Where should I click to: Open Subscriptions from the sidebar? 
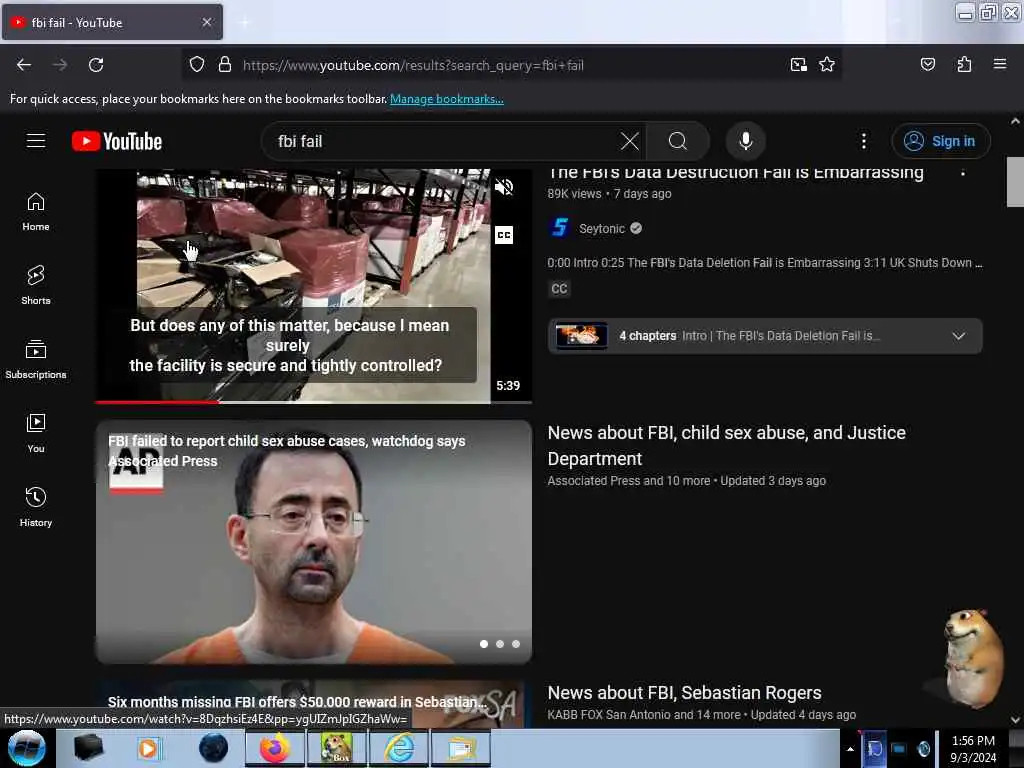[36, 359]
